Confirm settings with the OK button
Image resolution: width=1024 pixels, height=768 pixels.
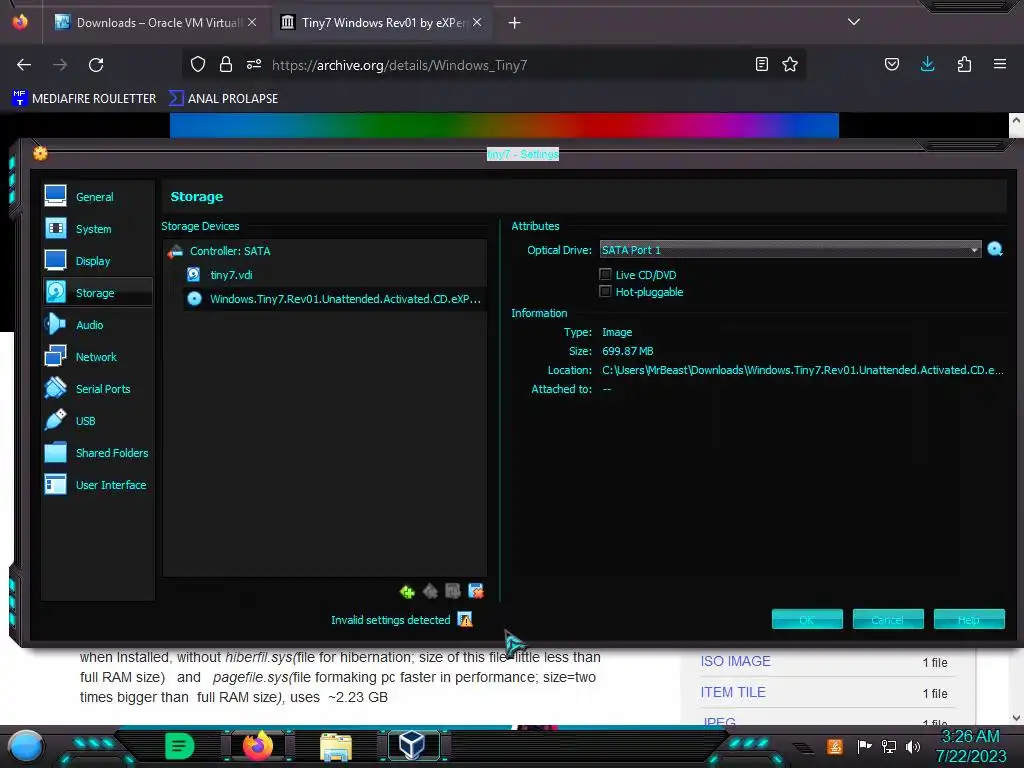click(x=807, y=619)
